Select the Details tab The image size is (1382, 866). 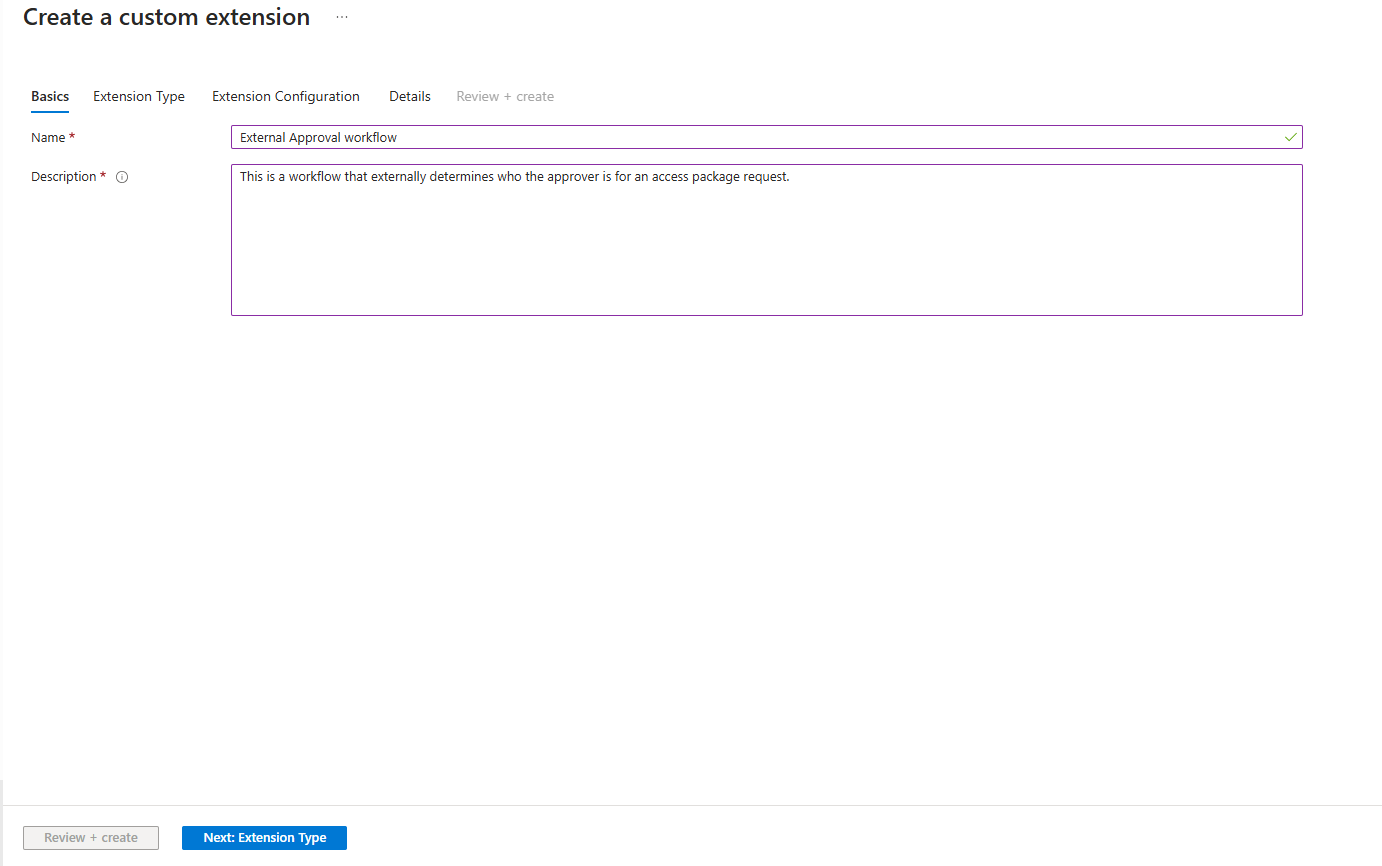[410, 96]
